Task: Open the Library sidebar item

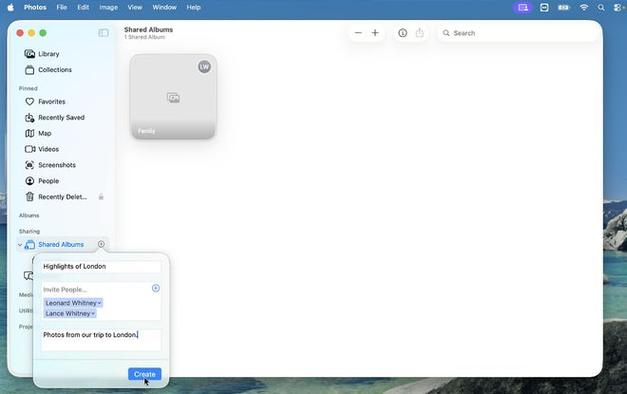Action: pyautogui.click(x=42, y=54)
